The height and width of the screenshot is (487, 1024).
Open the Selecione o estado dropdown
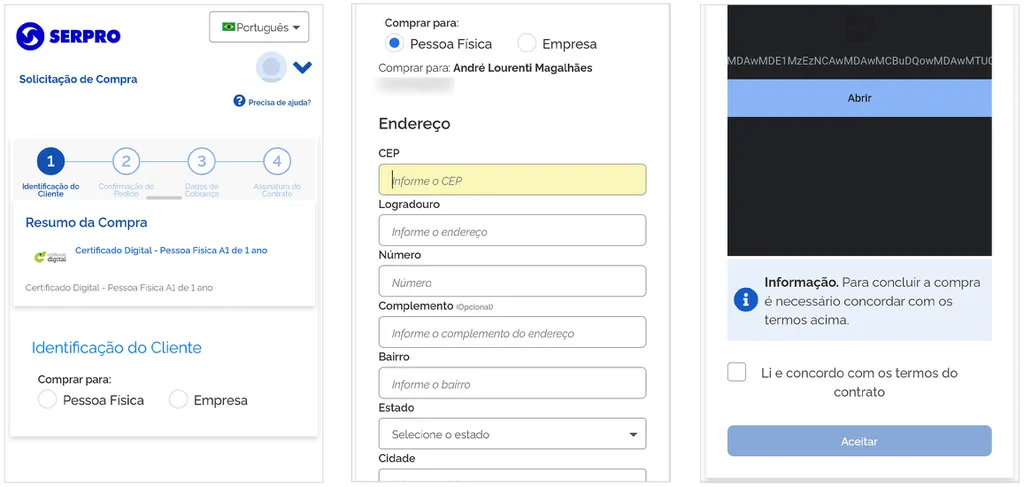pos(512,434)
